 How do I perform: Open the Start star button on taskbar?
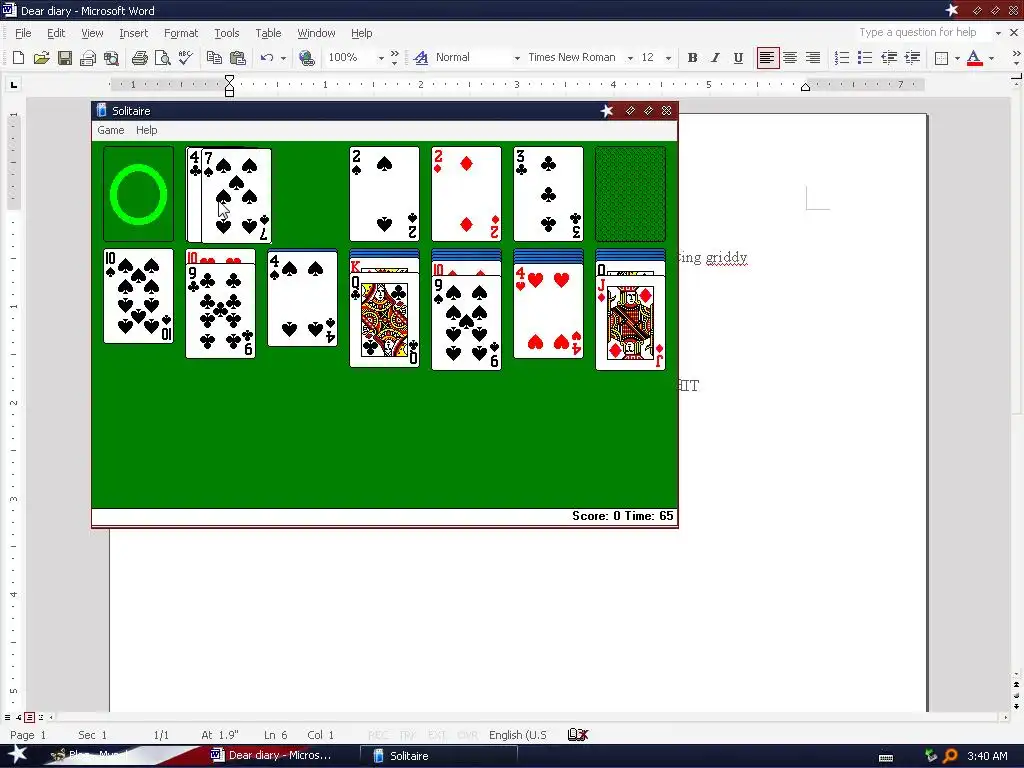tap(18, 755)
